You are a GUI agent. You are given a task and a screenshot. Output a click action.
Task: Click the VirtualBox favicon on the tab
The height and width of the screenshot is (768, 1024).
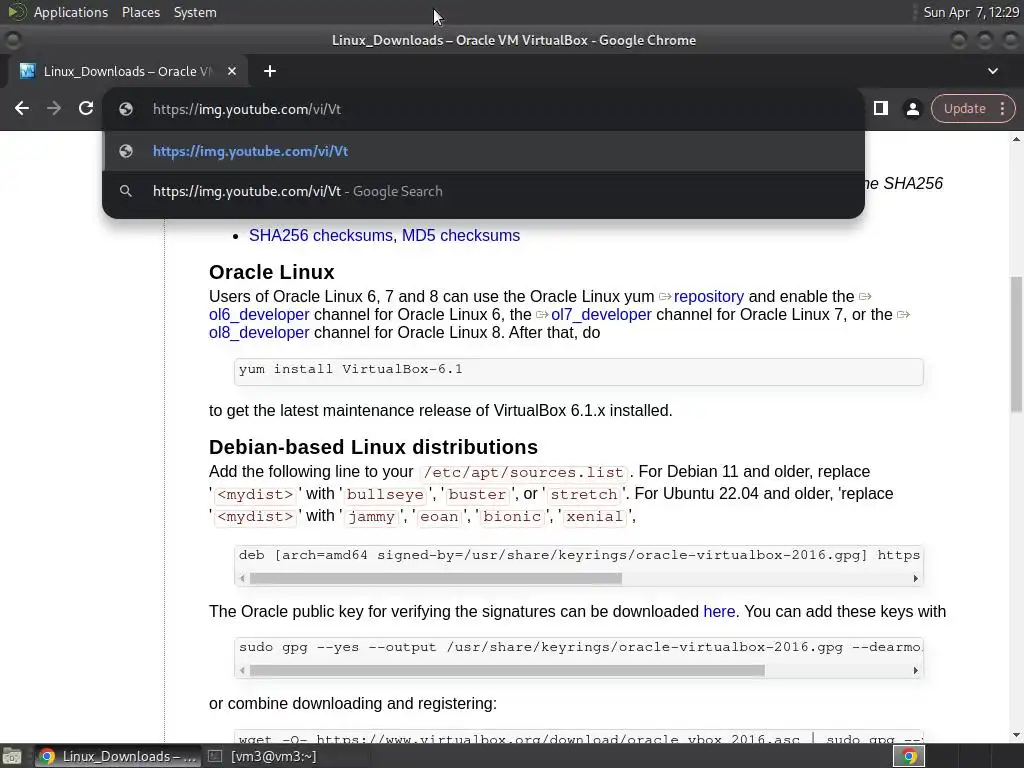[27, 71]
